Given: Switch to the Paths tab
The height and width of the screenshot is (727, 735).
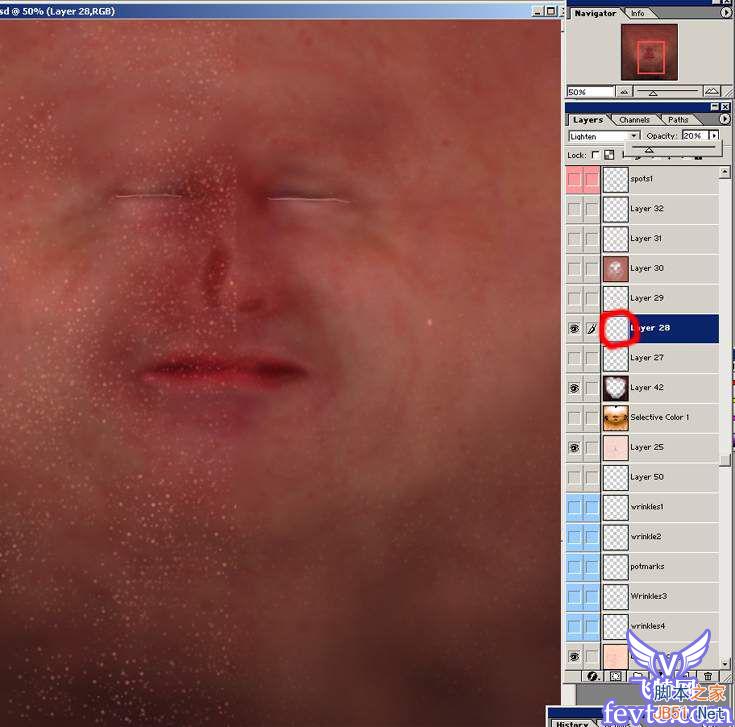Looking at the screenshot, I should click(x=678, y=120).
